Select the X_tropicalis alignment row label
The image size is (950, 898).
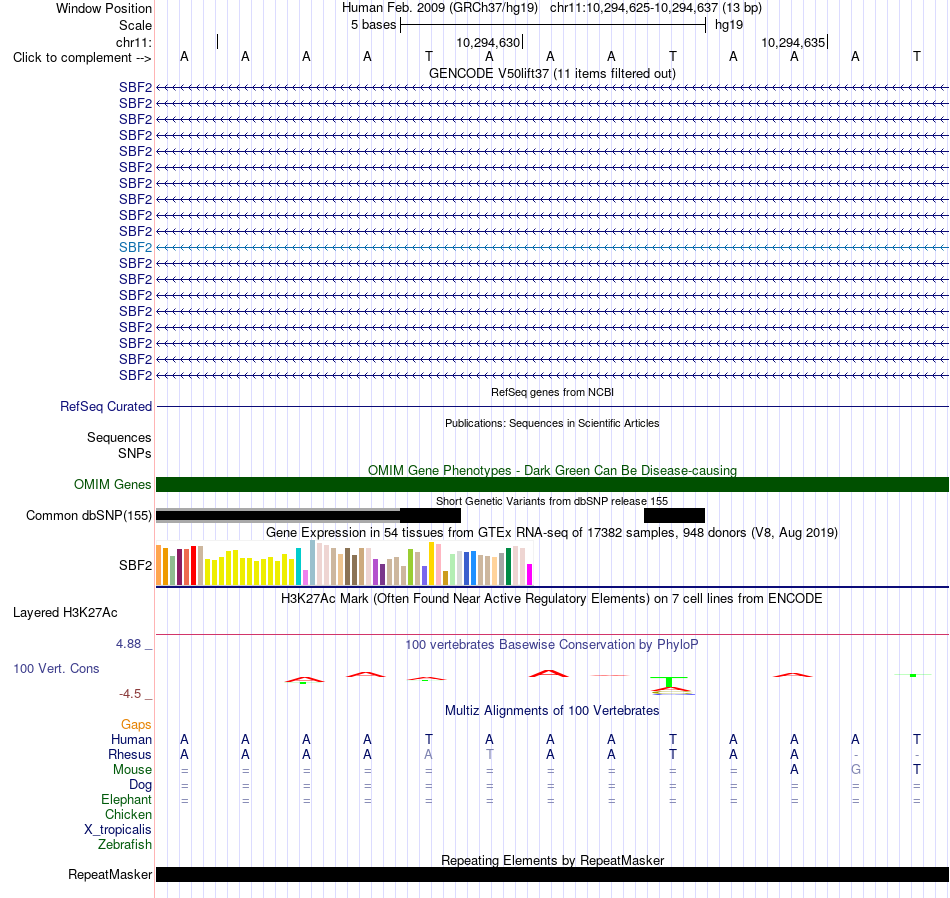click(x=118, y=830)
